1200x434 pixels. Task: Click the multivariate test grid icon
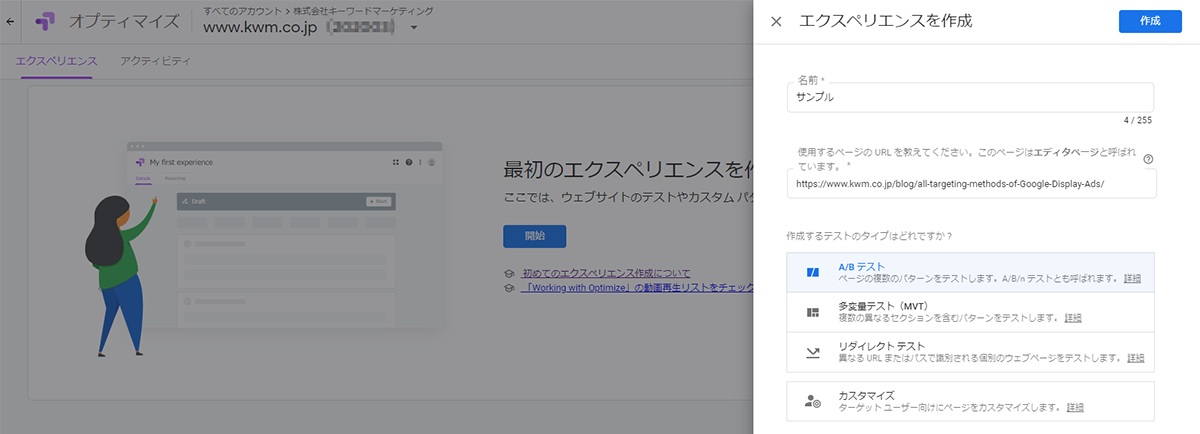click(813, 312)
